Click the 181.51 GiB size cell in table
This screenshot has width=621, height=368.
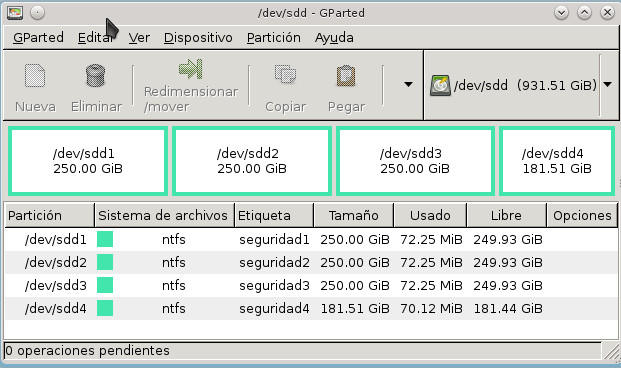[x=355, y=309]
